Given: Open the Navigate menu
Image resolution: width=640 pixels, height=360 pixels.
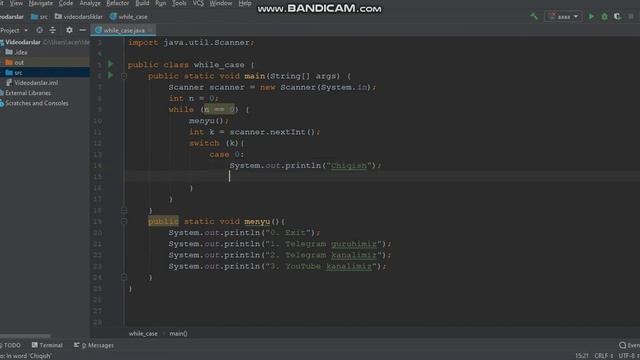Looking at the screenshot, I should click(40, 3).
